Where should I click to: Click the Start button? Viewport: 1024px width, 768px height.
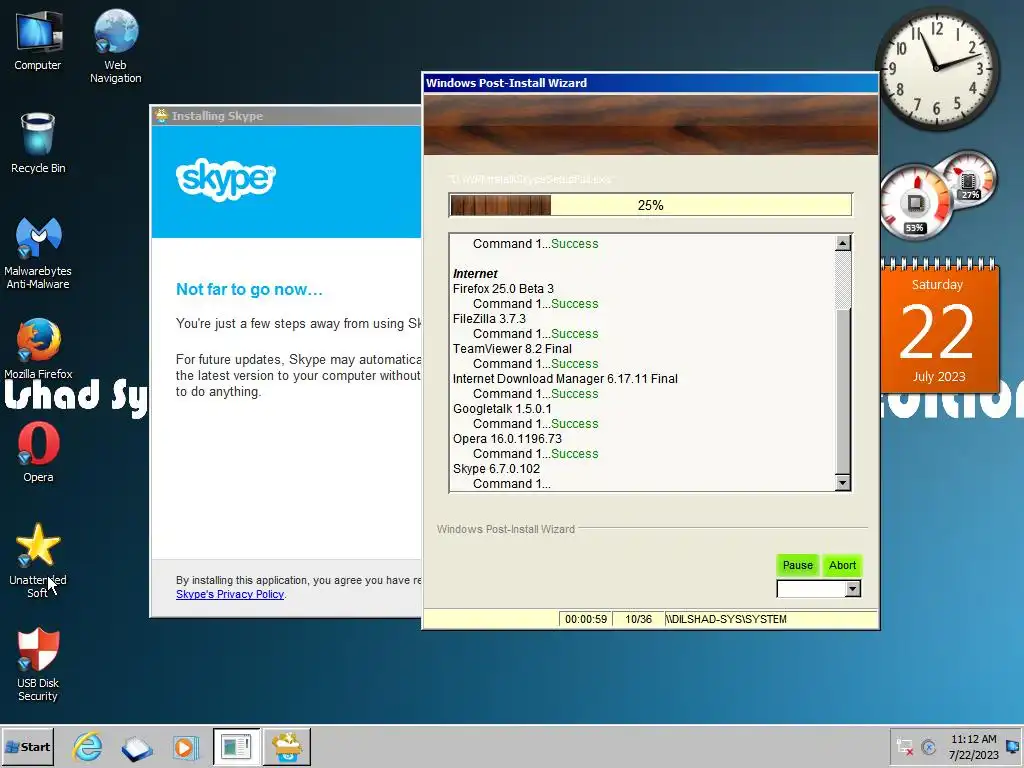tap(27, 746)
